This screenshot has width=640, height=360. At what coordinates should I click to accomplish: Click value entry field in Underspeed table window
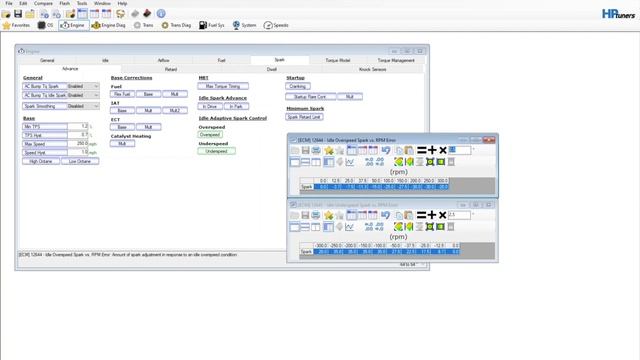click(x=460, y=215)
